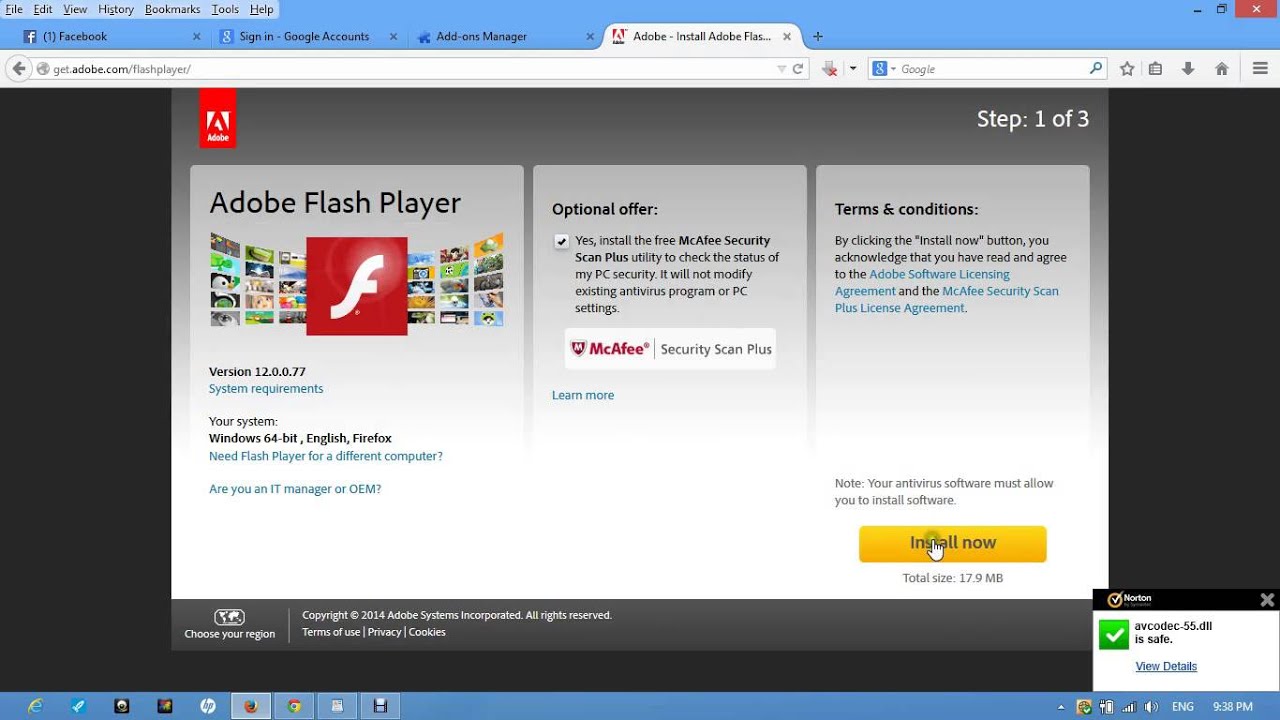The height and width of the screenshot is (720, 1280).
Task: Open dropdown arrow next to download helper icon
Action: (852, 69)
